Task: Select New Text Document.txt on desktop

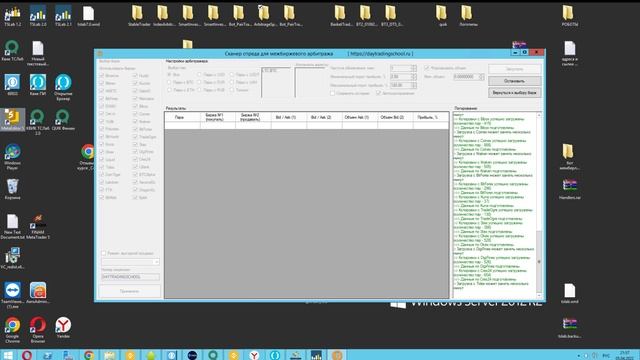Action: pos(12,227)
